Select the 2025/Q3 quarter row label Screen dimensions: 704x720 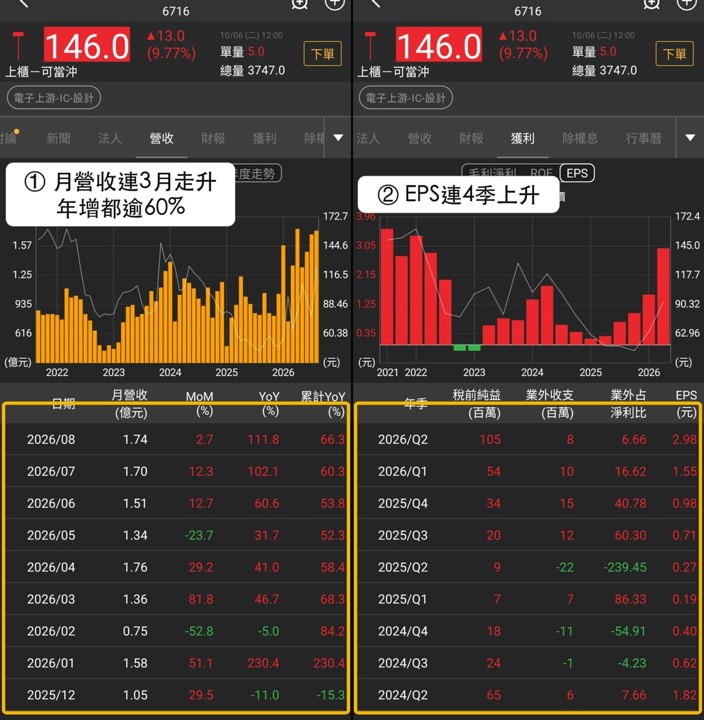pos(403,535)
